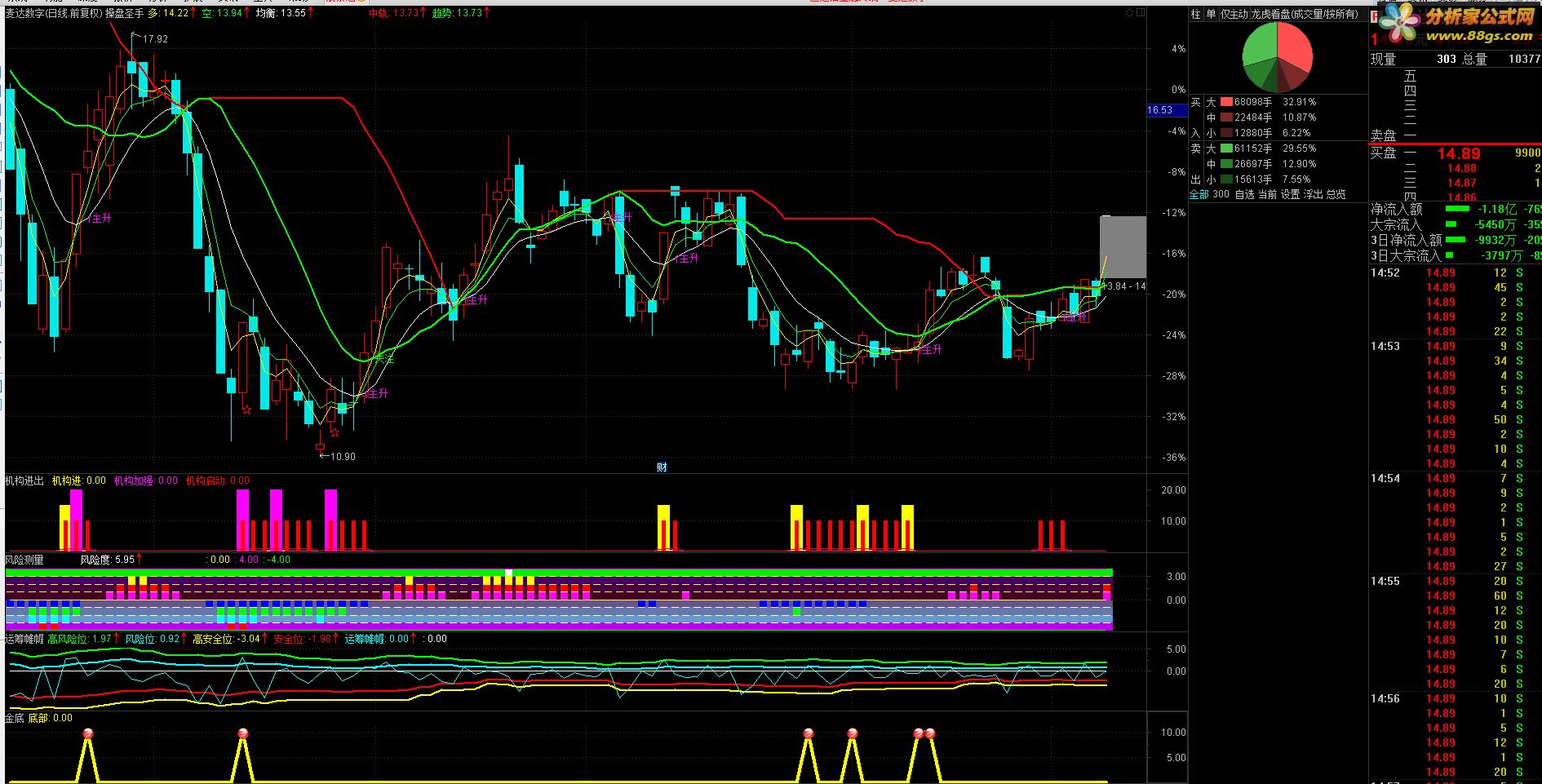This screenshot has height=784, width=1542.
Task: Click the bright green 卖 大 color swatch
Action: [1226, 148]
